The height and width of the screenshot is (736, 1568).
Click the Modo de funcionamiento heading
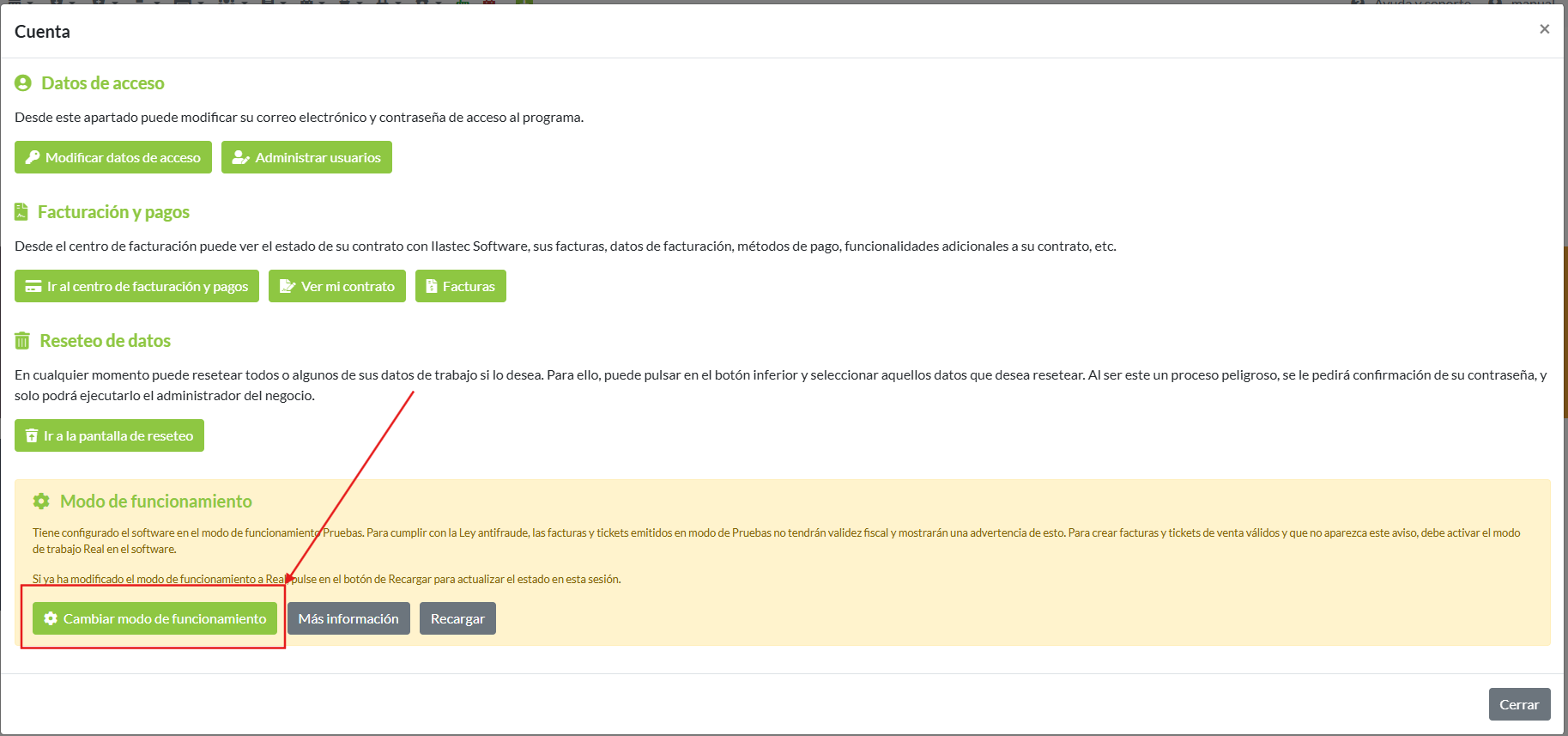tap(156, 502)
